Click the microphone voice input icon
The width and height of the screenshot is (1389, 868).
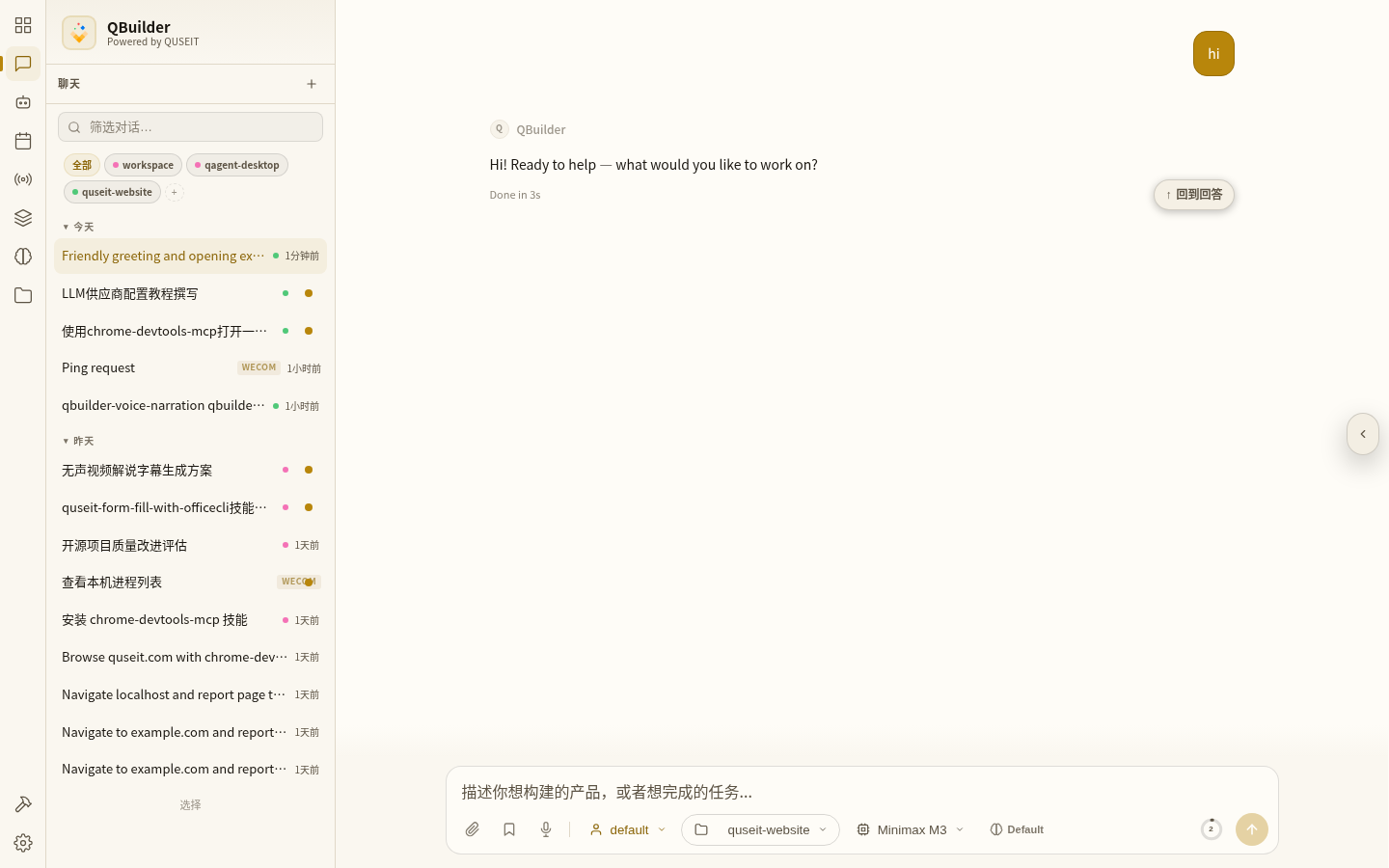click(546, 829)
